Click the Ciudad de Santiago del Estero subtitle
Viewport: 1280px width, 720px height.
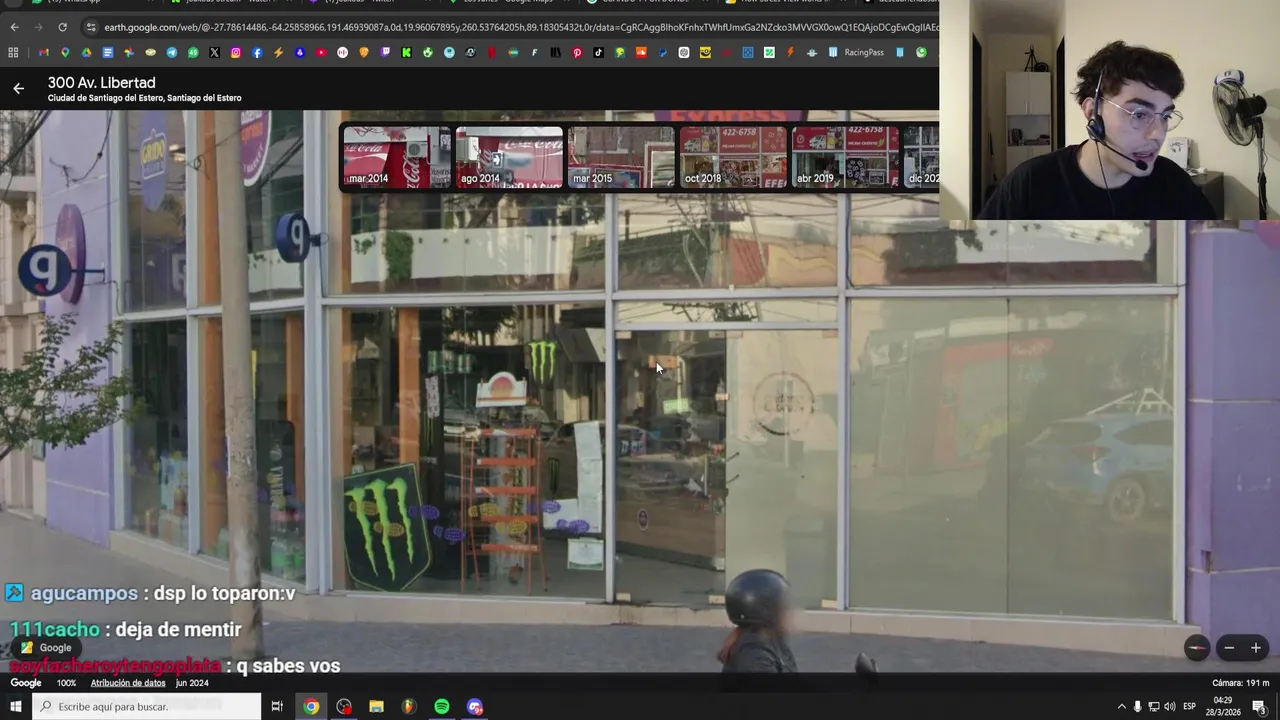pyautogui.click(x=145, y=98)
